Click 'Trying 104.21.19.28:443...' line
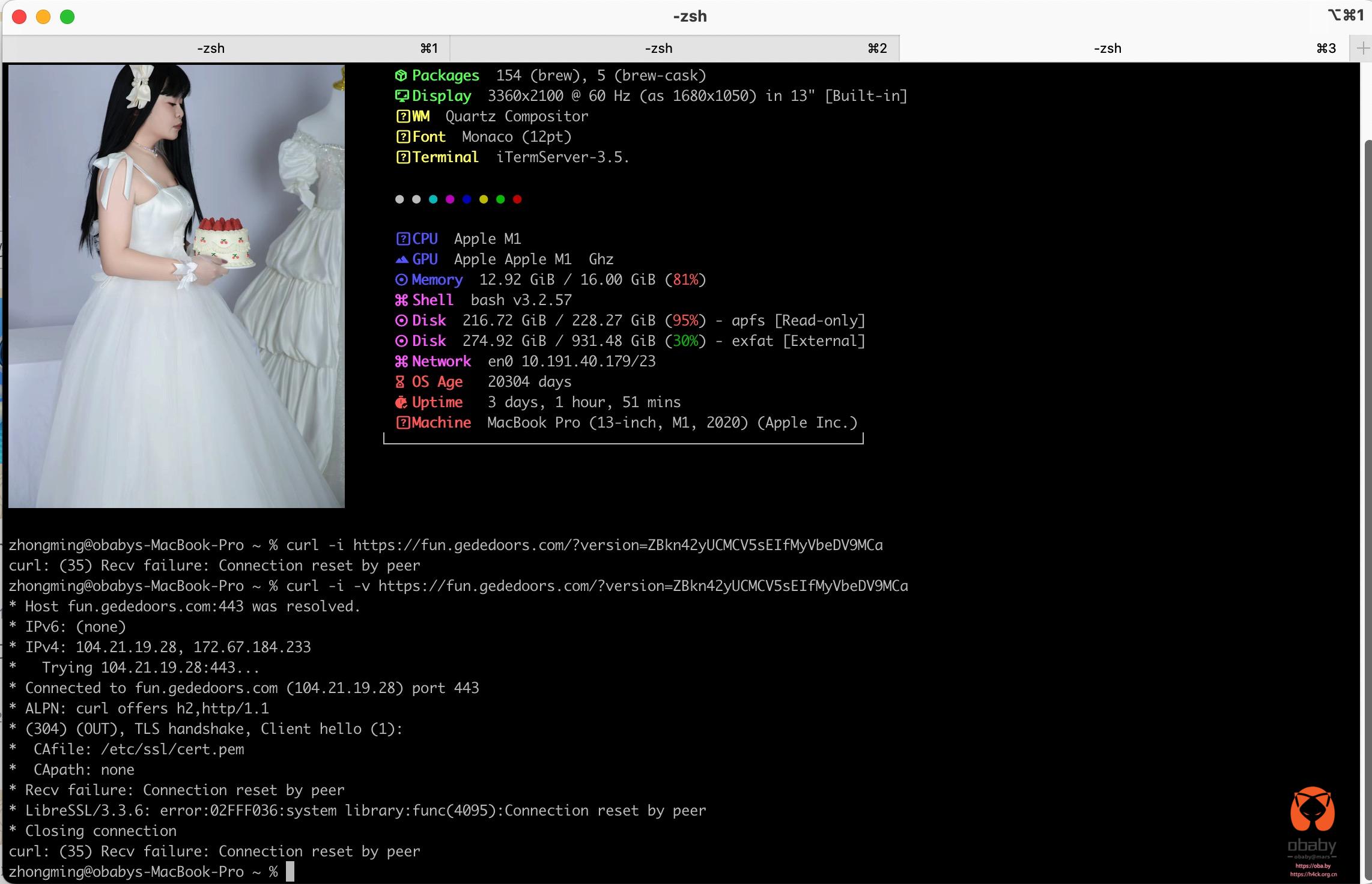Screen dimensions: 1372x884 pos(151,668)
